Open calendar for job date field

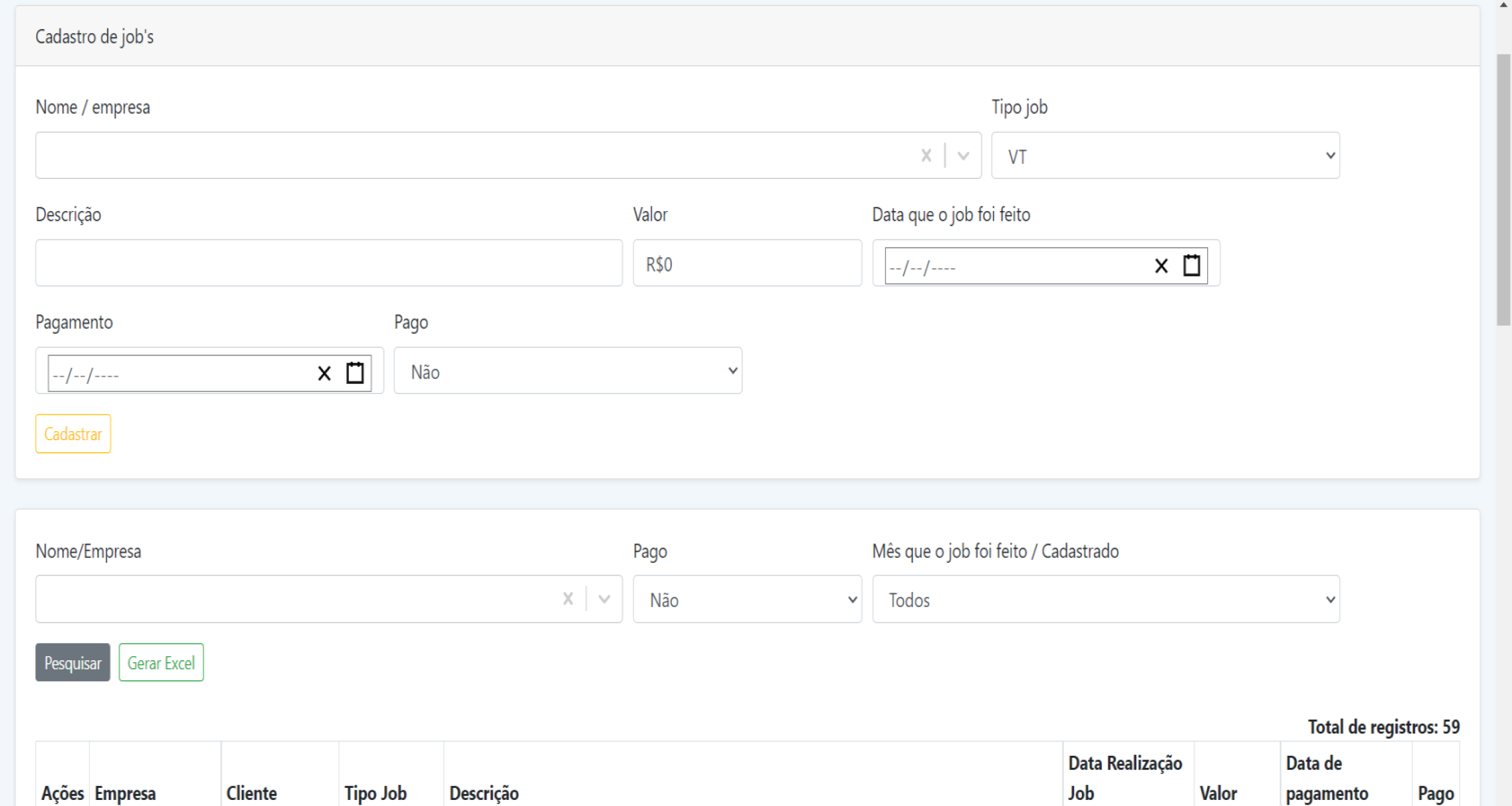[1191, 265]
